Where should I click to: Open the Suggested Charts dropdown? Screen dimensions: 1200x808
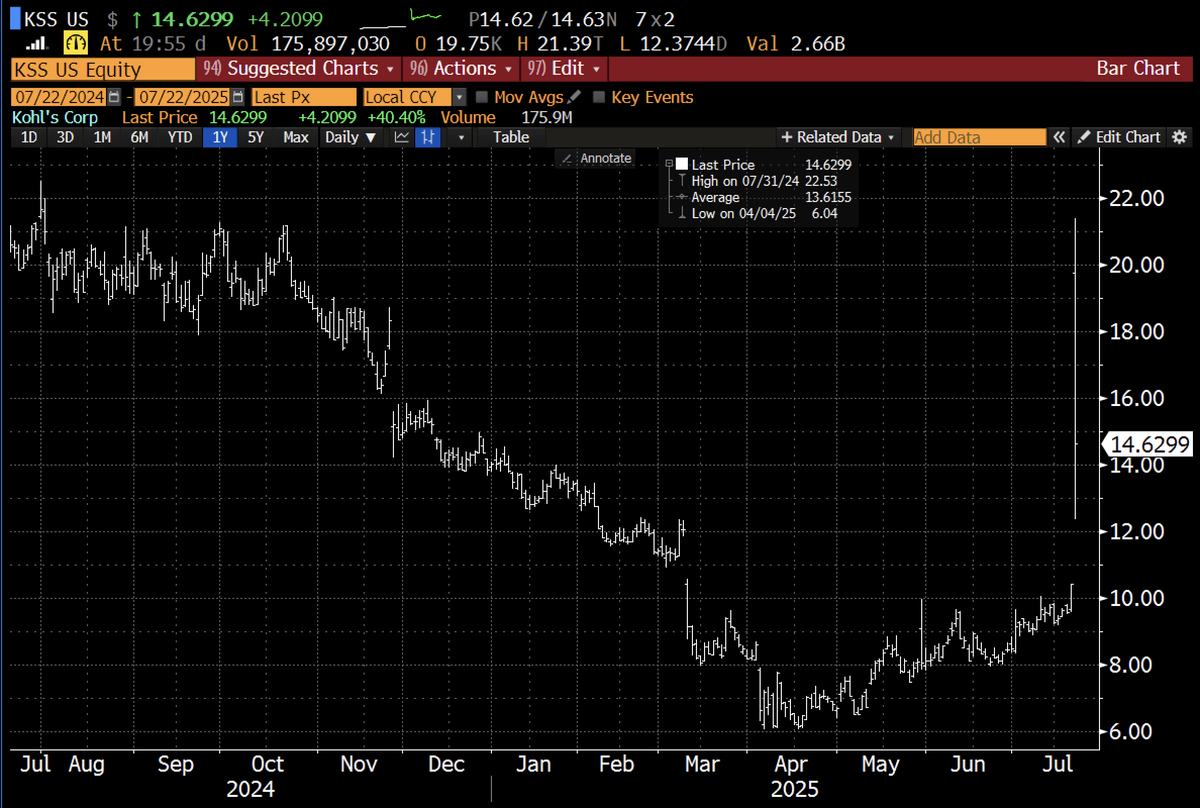[297, 69]
